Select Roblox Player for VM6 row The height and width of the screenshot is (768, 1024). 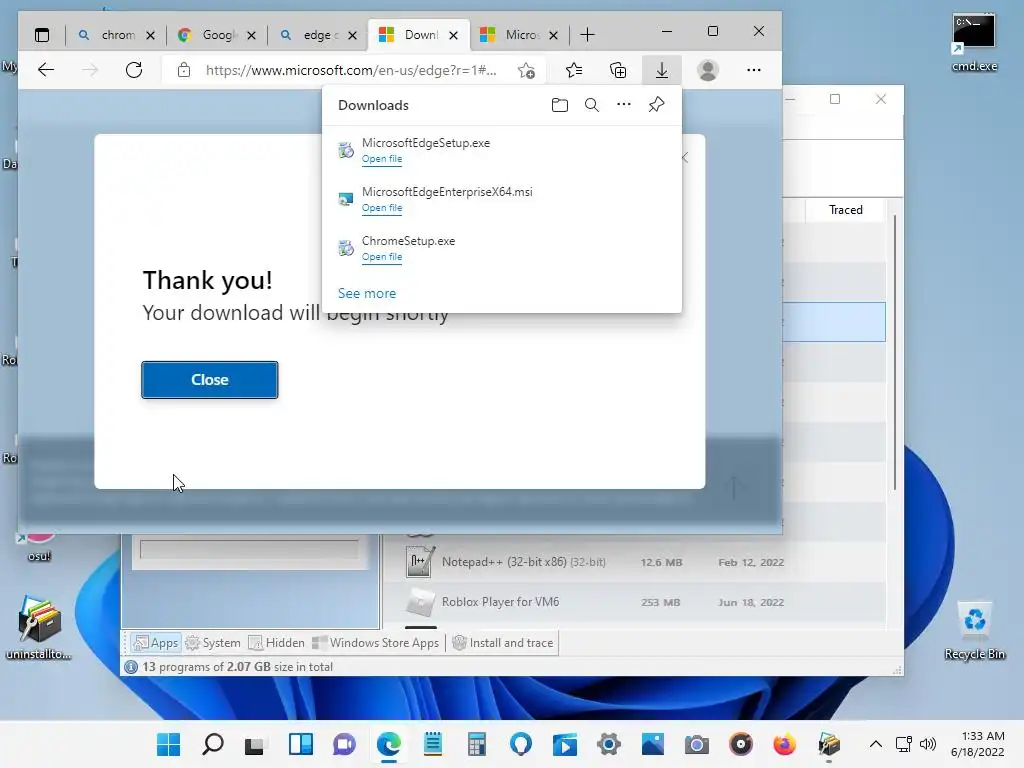tap(634, 602)
